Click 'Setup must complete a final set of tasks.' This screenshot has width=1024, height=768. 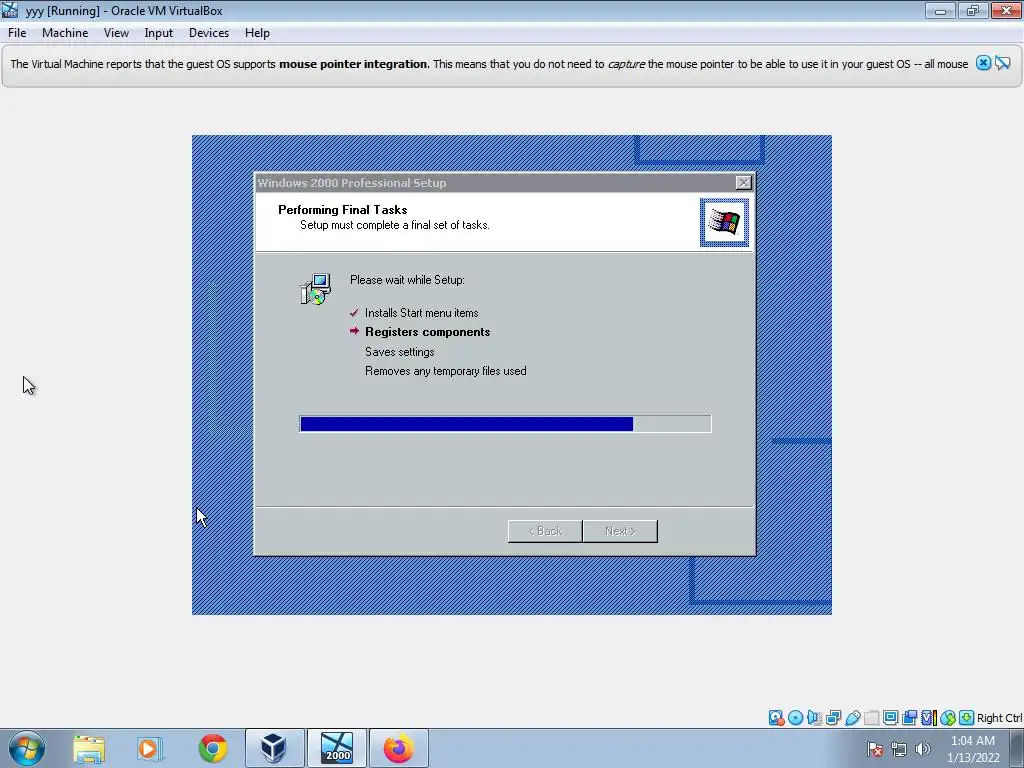[394, 225]
